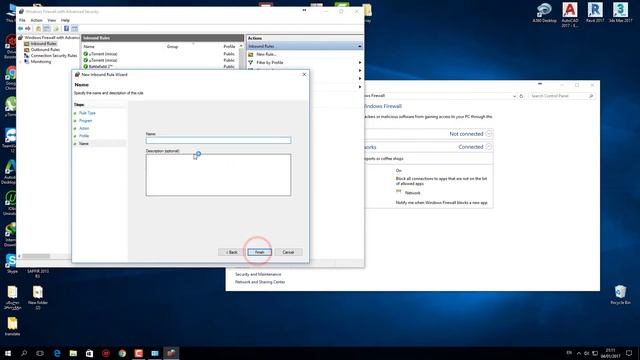
Task: Click the Back arrow toolbar icon
Action: [x=20, y=29]
